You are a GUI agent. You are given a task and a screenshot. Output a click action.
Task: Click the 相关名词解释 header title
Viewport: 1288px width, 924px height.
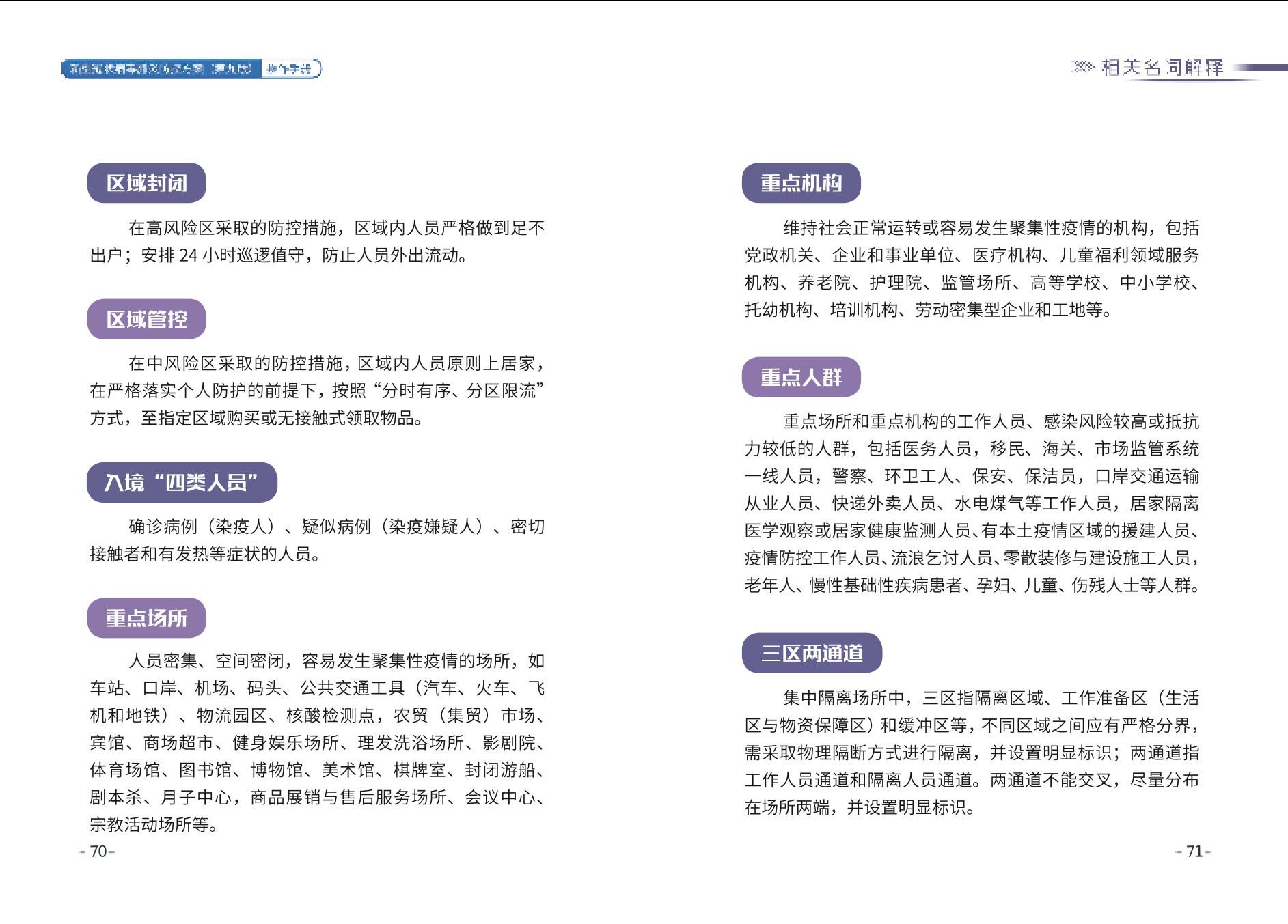point(1162,67)
